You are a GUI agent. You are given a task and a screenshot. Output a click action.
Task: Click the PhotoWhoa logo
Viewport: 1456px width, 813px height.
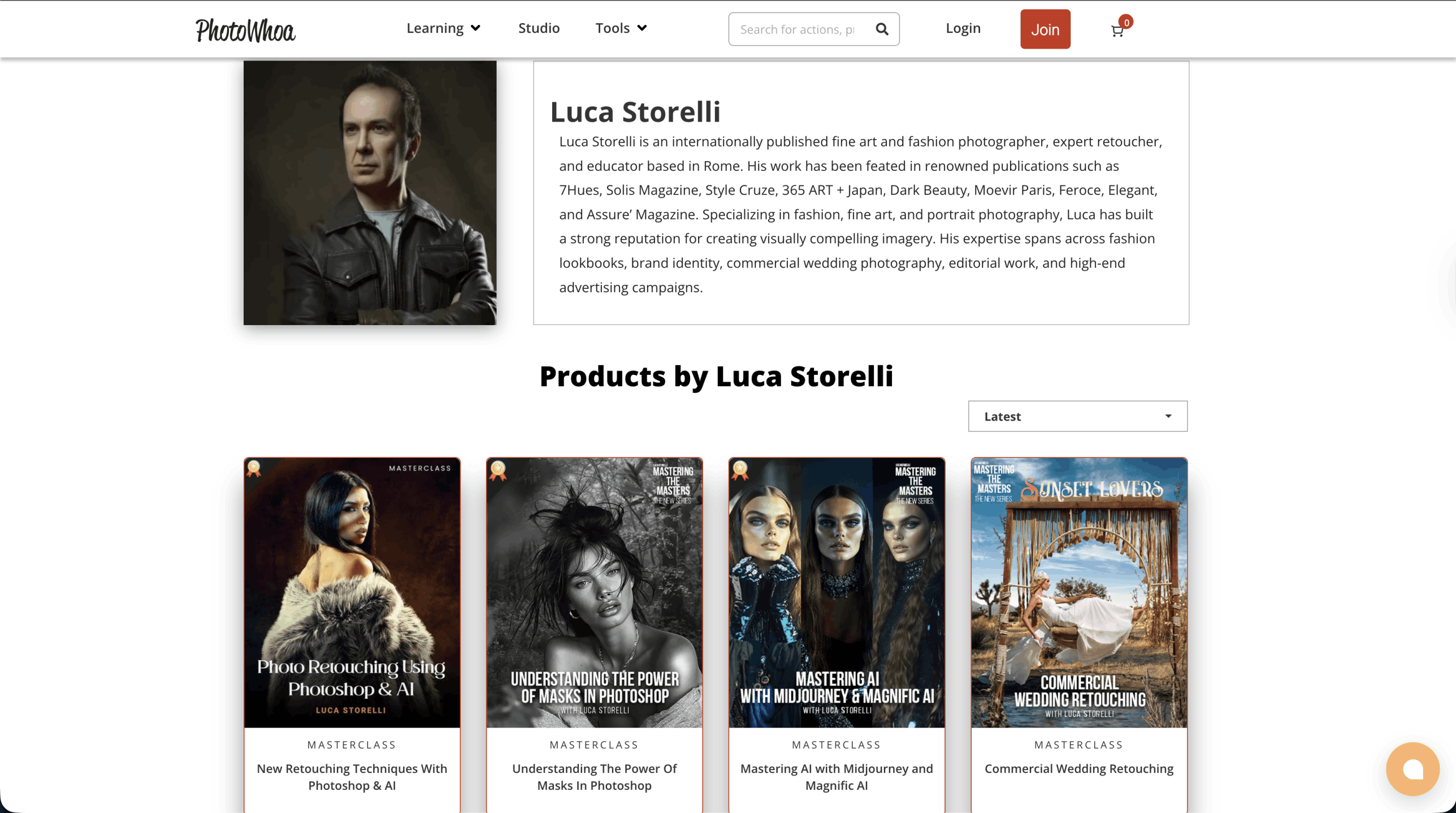tap(245, 29)
